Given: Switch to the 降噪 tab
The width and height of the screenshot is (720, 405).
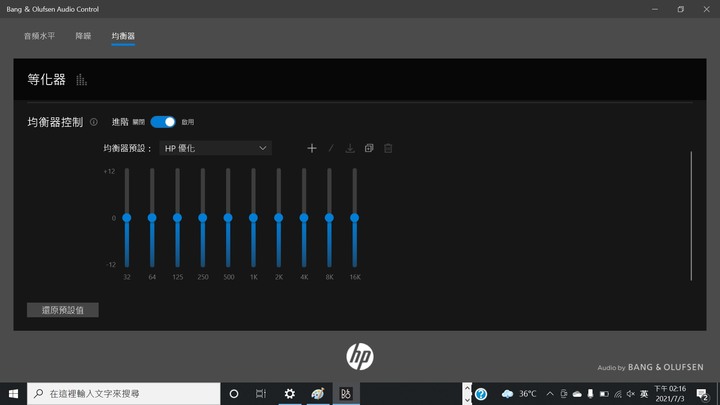Looking at the screenshot, I should [x=83, y=36].
